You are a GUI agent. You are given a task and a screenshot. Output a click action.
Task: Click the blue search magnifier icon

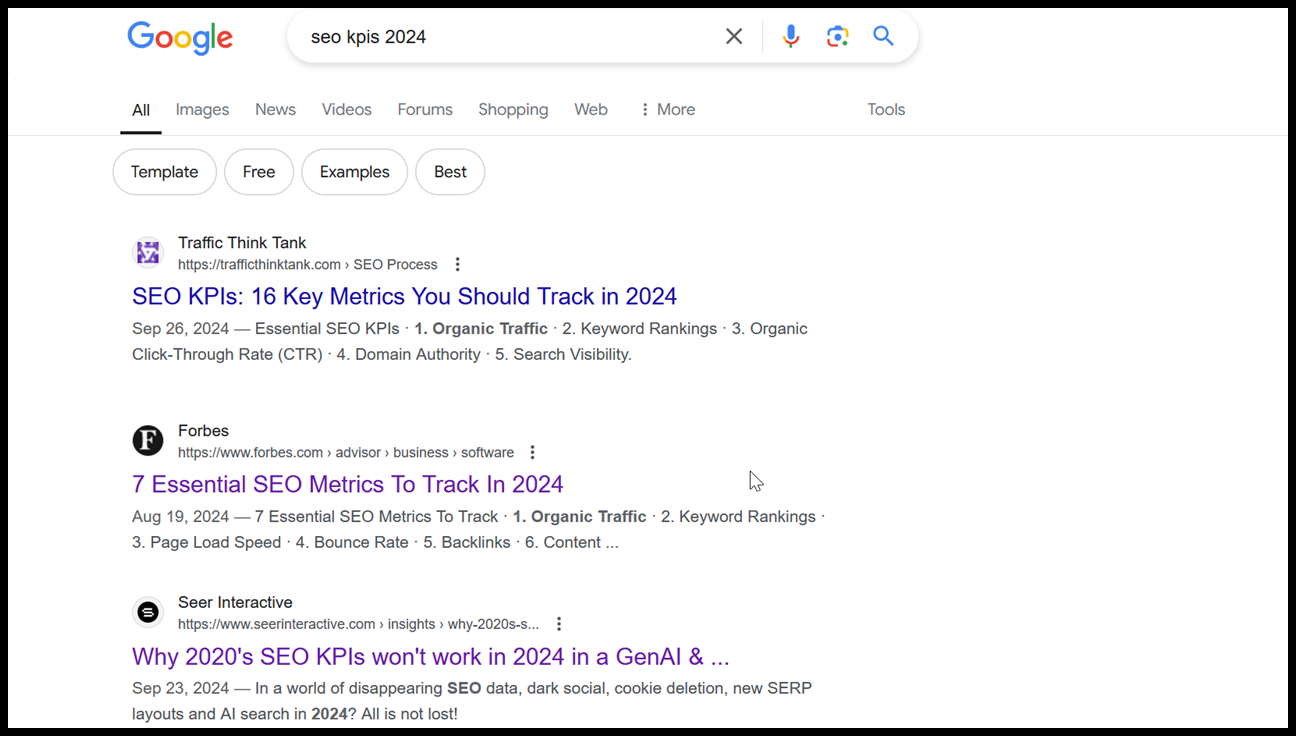(x=883, y=37)
